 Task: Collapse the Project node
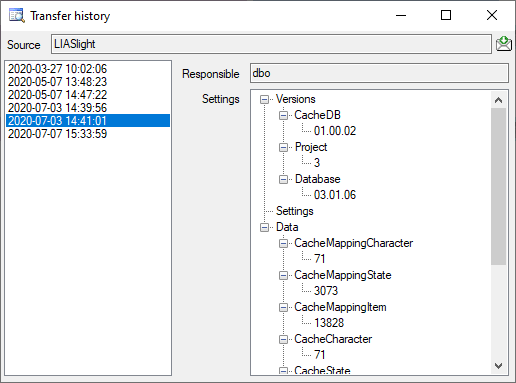(283, 147)
